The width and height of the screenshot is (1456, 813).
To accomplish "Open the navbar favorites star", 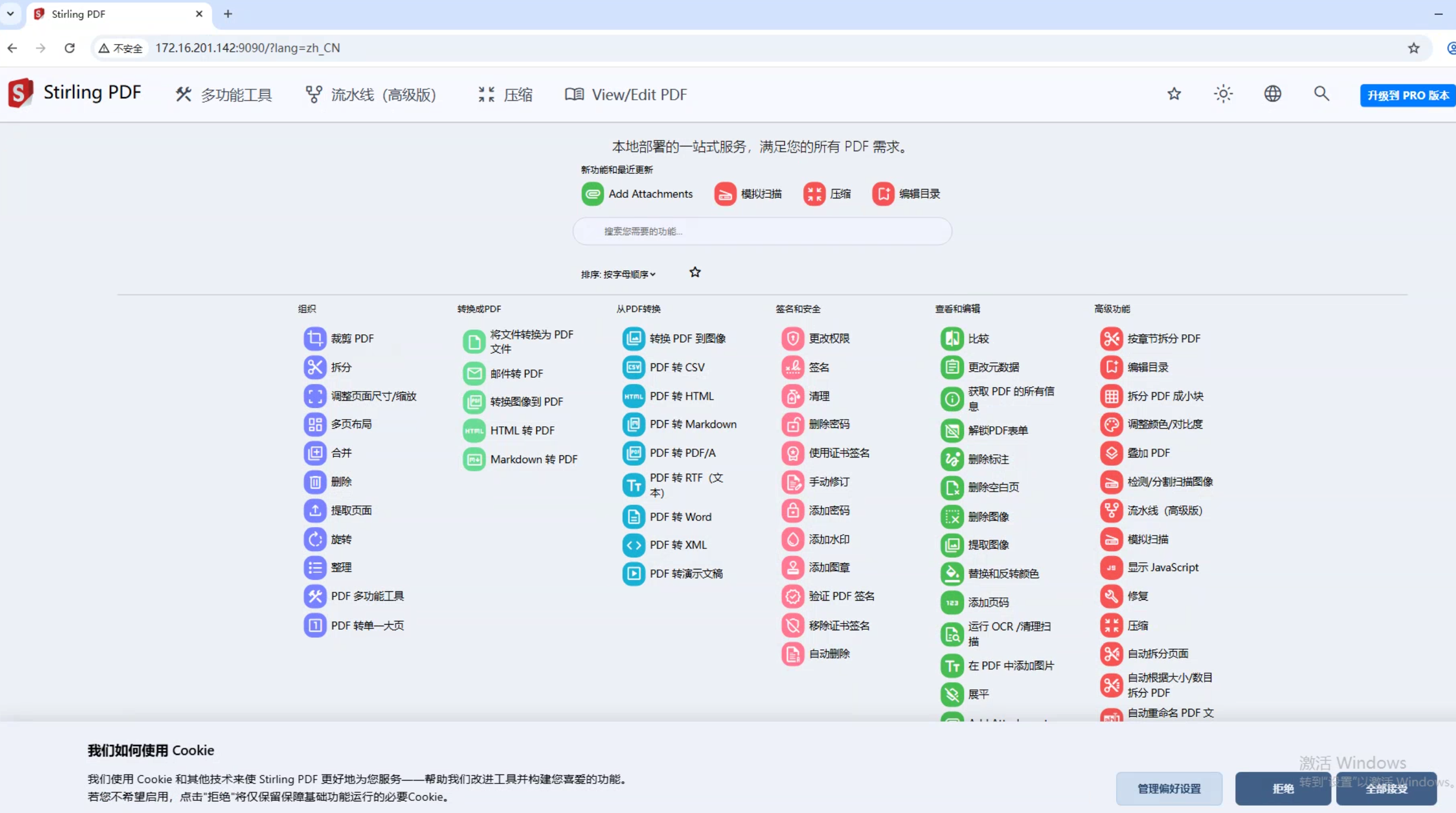I will click(x=1174, y=94).
